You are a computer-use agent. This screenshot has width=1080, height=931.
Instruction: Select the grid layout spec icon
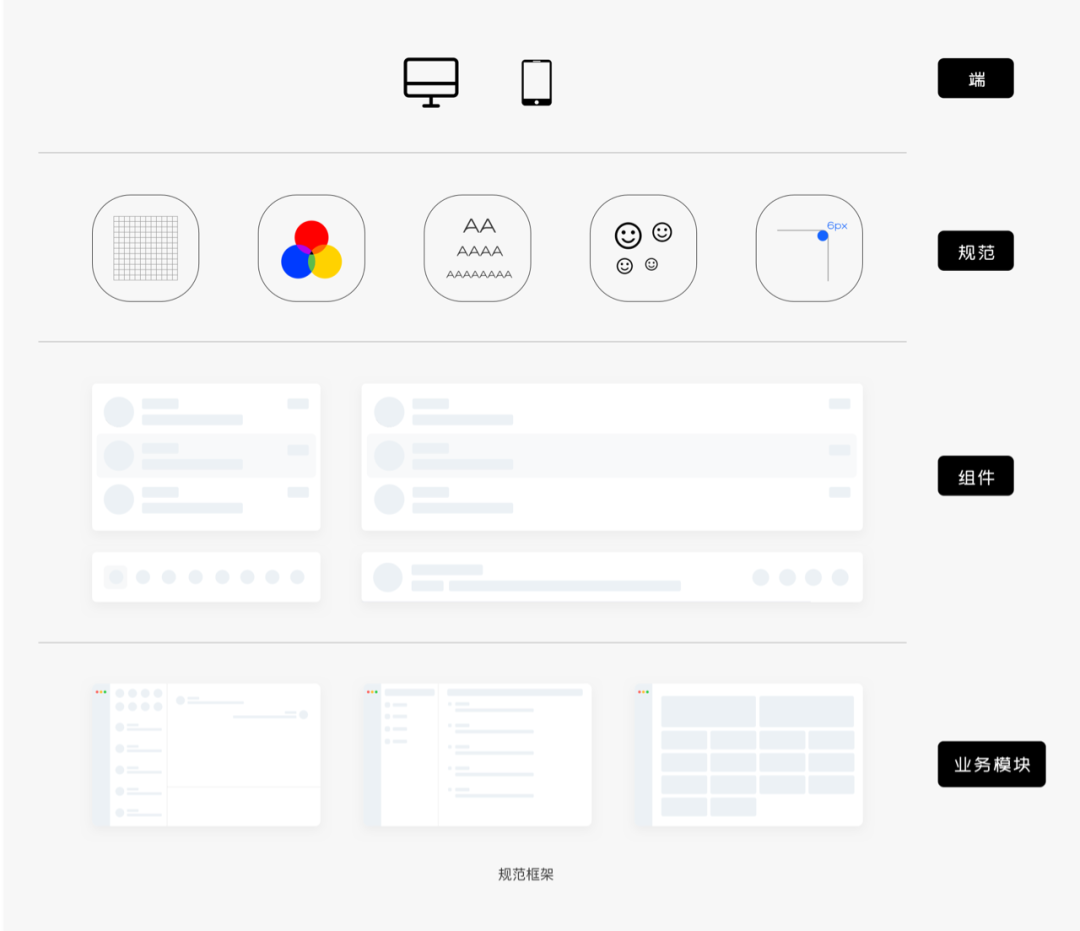[145, 248]
